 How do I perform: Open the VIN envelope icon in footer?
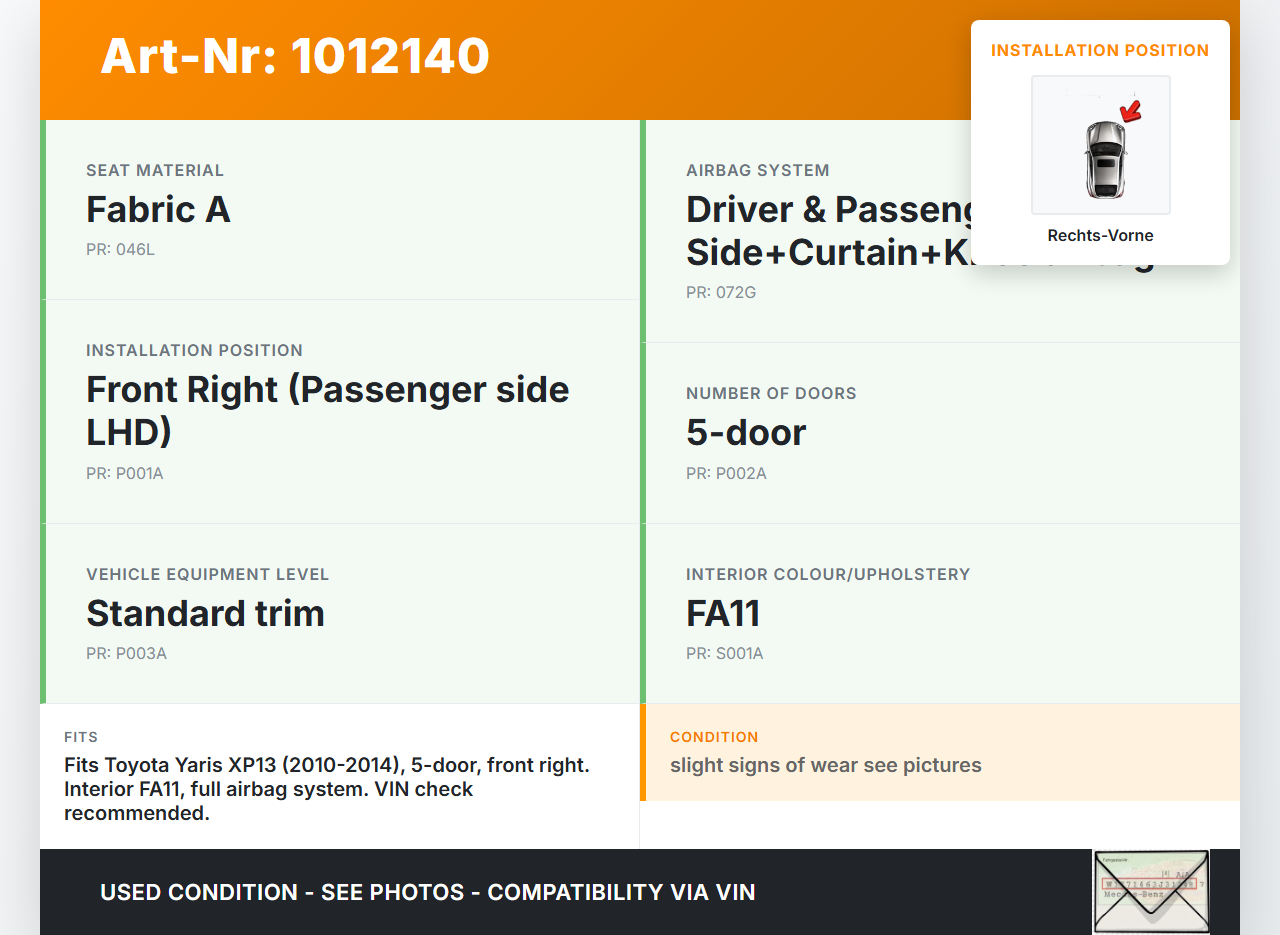pos(1150,890)
